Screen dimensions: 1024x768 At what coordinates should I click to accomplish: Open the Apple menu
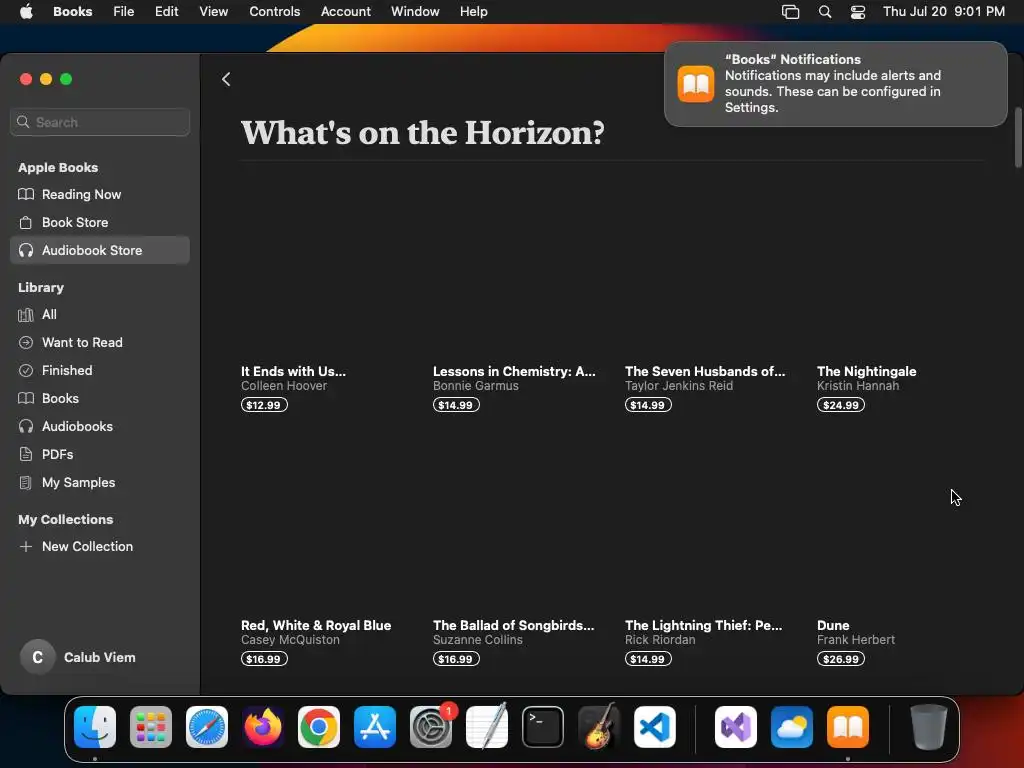pos(26,11)
